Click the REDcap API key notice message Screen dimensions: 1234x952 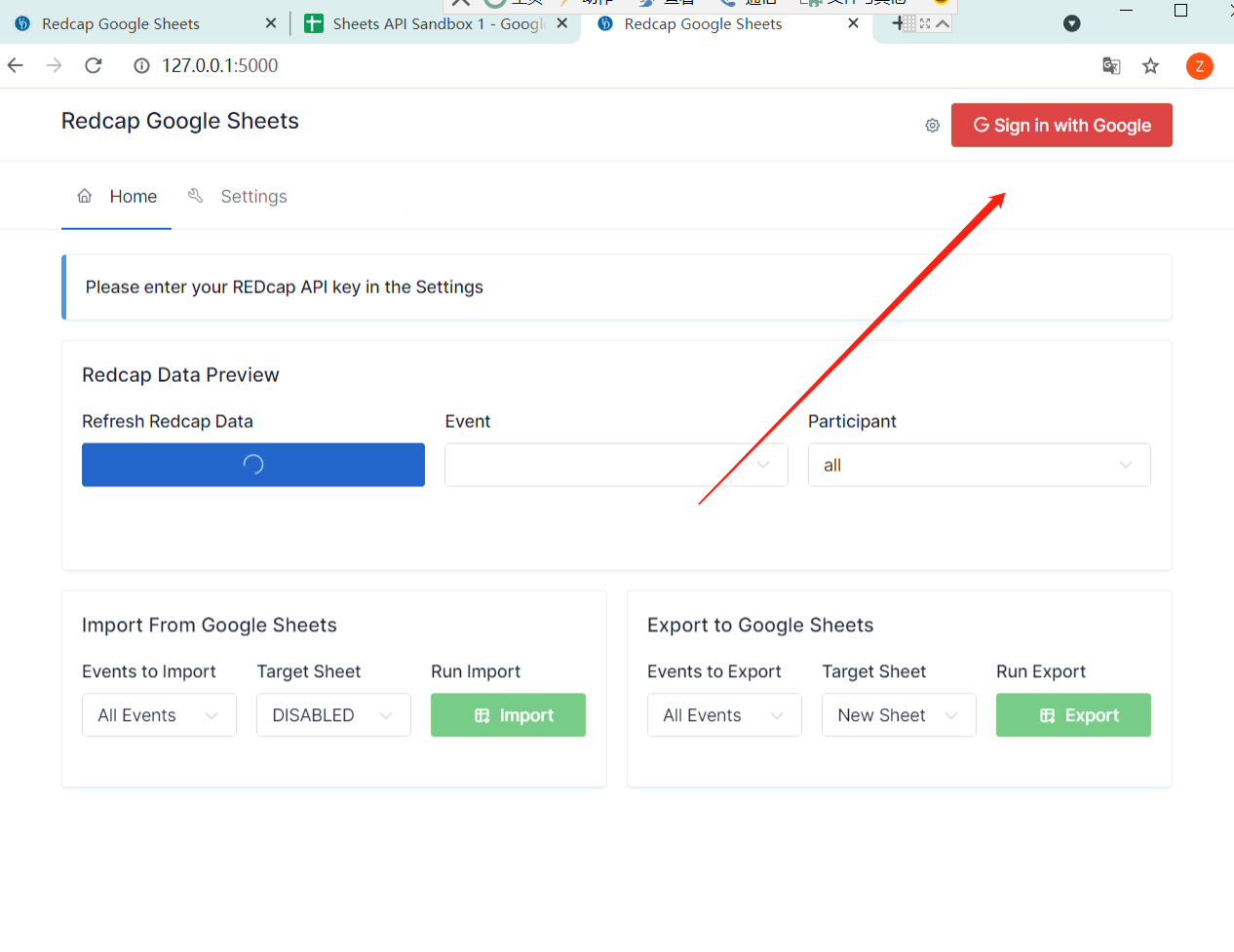285,286
